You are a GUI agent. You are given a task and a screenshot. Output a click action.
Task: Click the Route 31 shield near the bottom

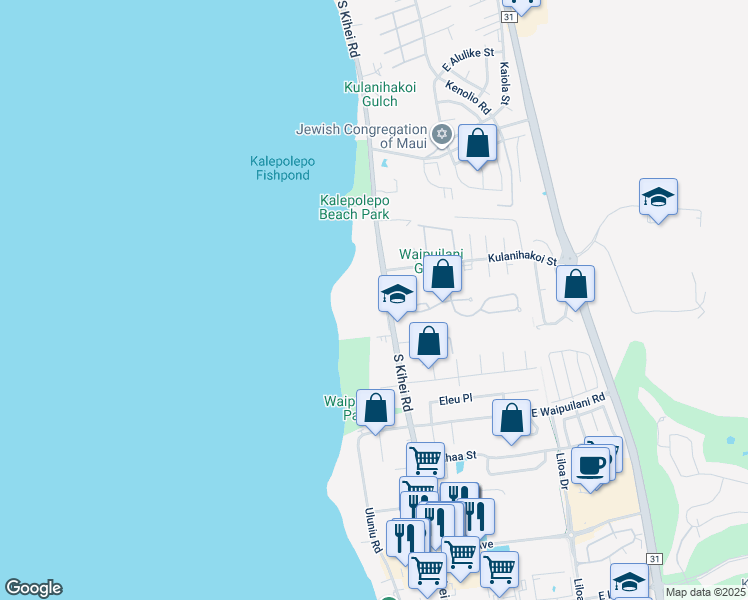point(655,559)
